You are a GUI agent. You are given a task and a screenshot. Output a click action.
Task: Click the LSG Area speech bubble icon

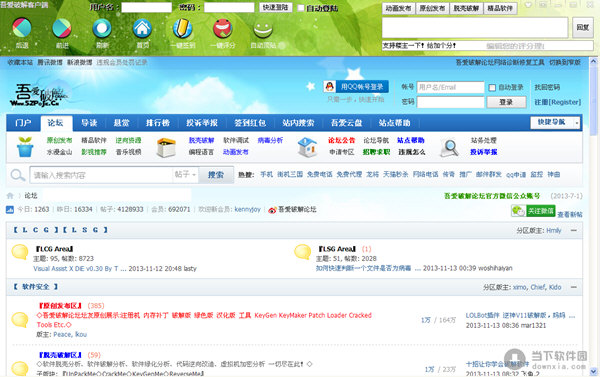point(302,252)
